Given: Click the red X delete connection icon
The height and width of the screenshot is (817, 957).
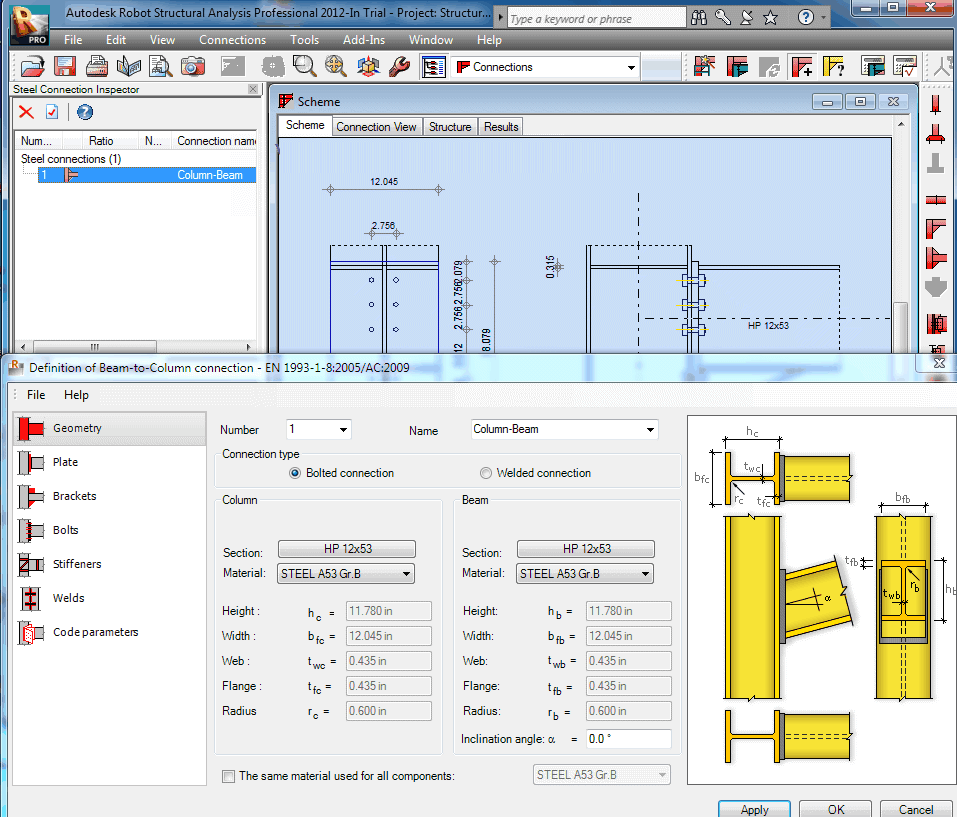Looking at the screenshot, I should coord(26,112).
